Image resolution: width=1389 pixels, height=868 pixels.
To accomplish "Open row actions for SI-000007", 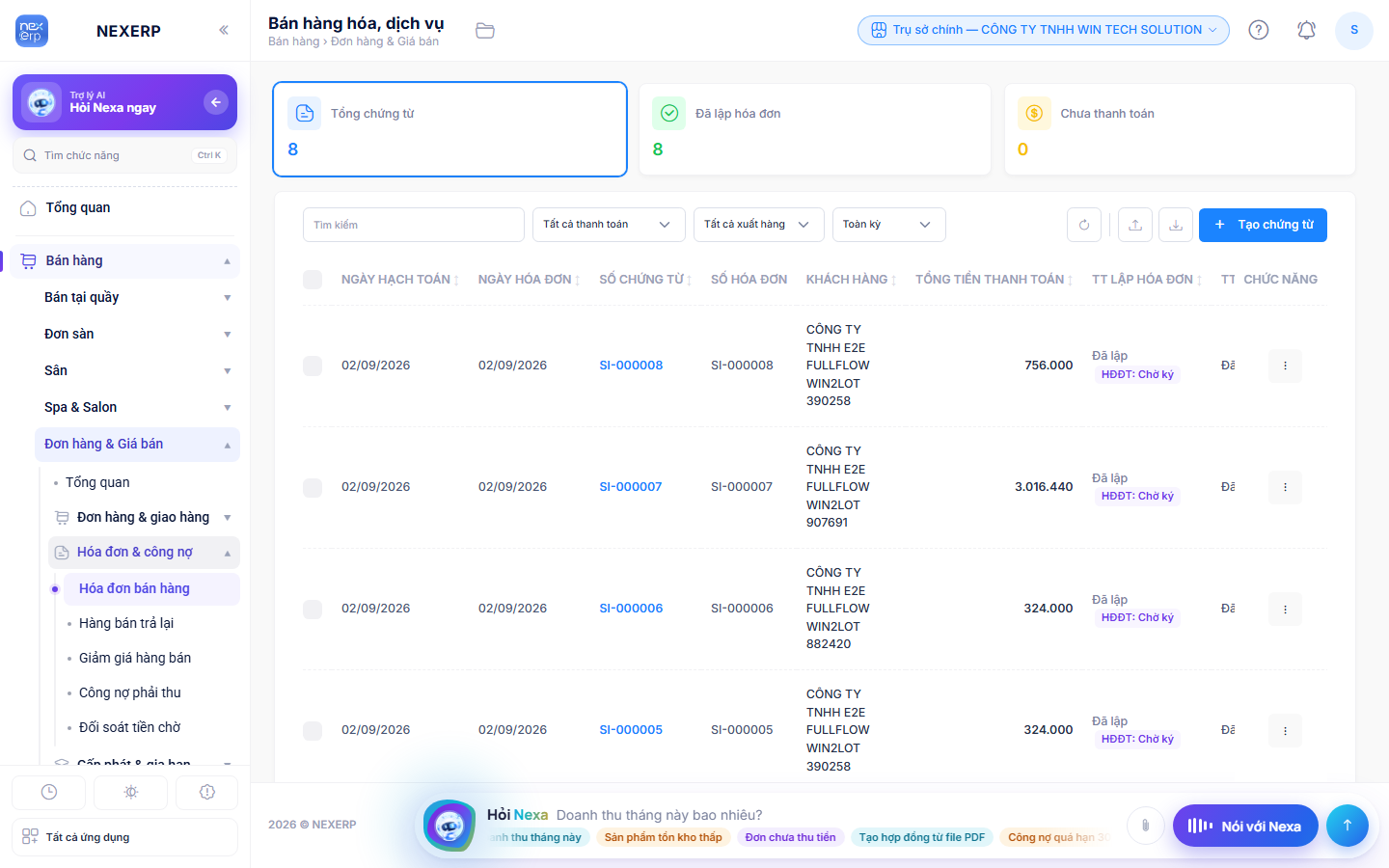I will click(1285, 487).
